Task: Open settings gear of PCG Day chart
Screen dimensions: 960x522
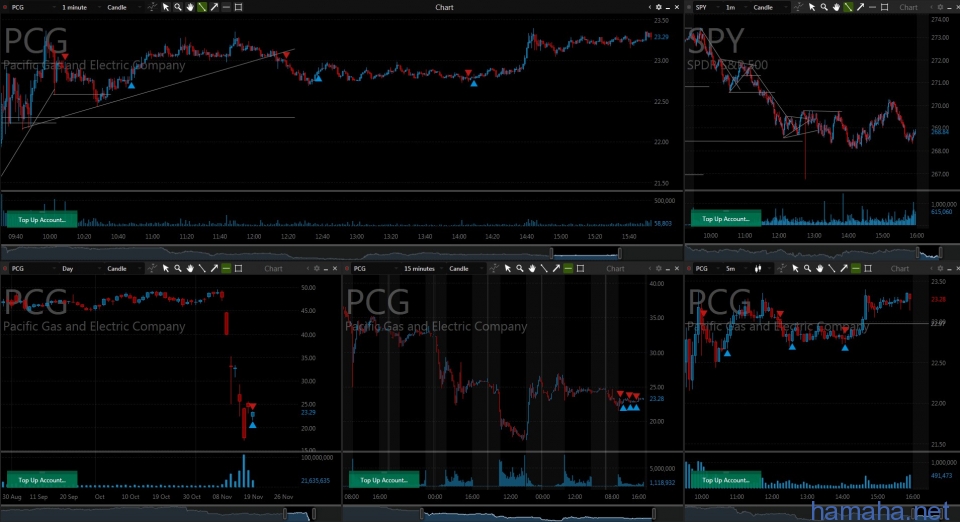Action: click(x=317, y=269)
